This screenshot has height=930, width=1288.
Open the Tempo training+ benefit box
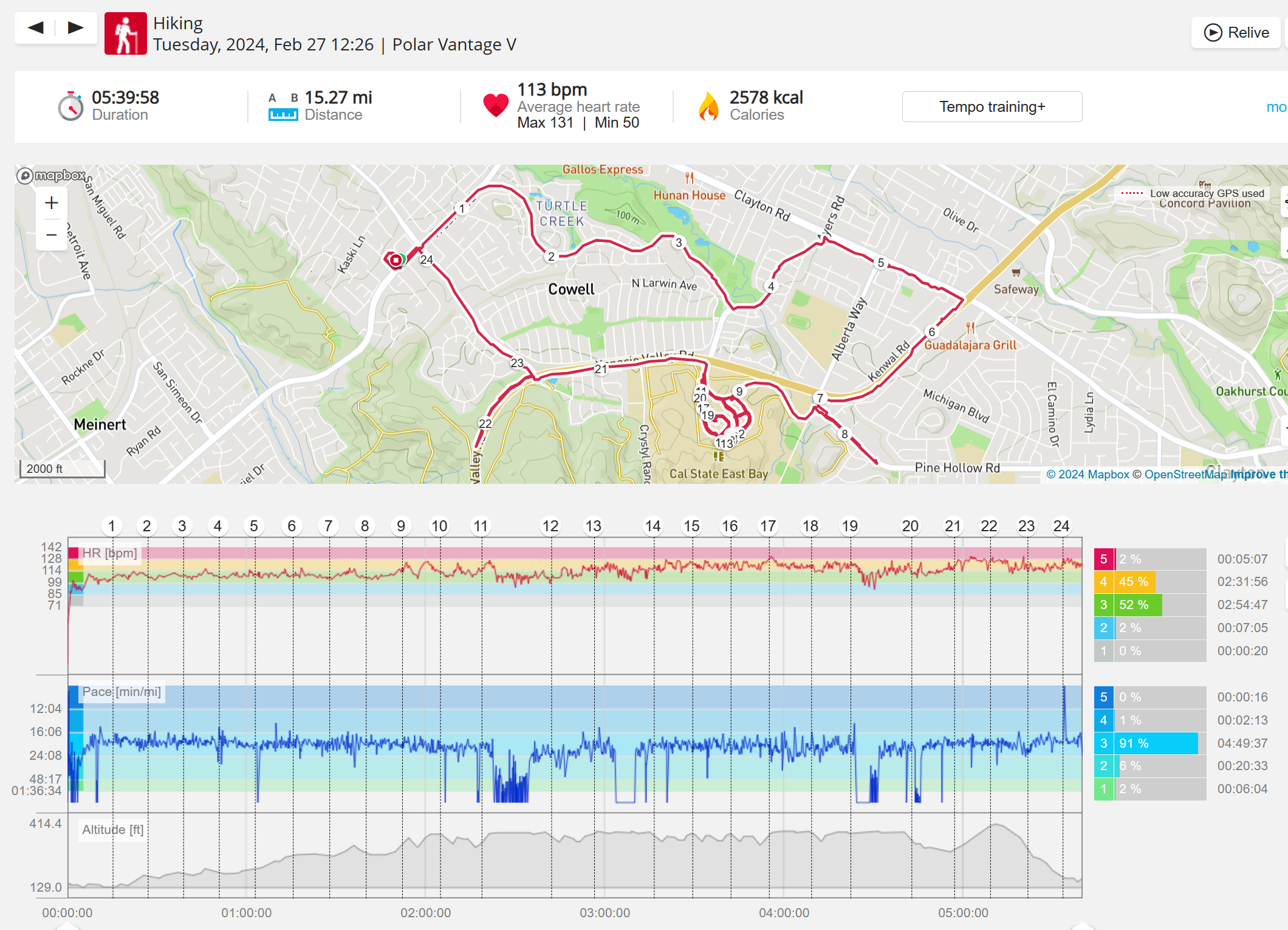click(x=992, y=107)
